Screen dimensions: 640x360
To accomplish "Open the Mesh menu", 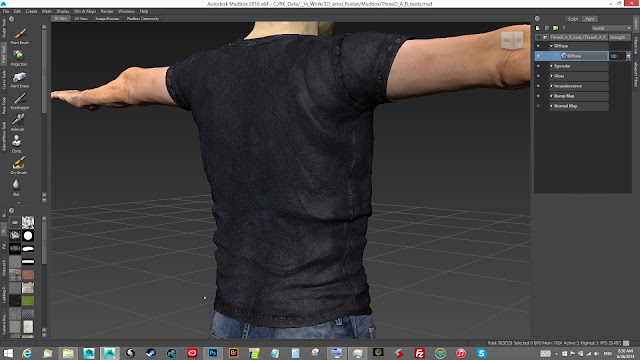I will tap(47, 11).
